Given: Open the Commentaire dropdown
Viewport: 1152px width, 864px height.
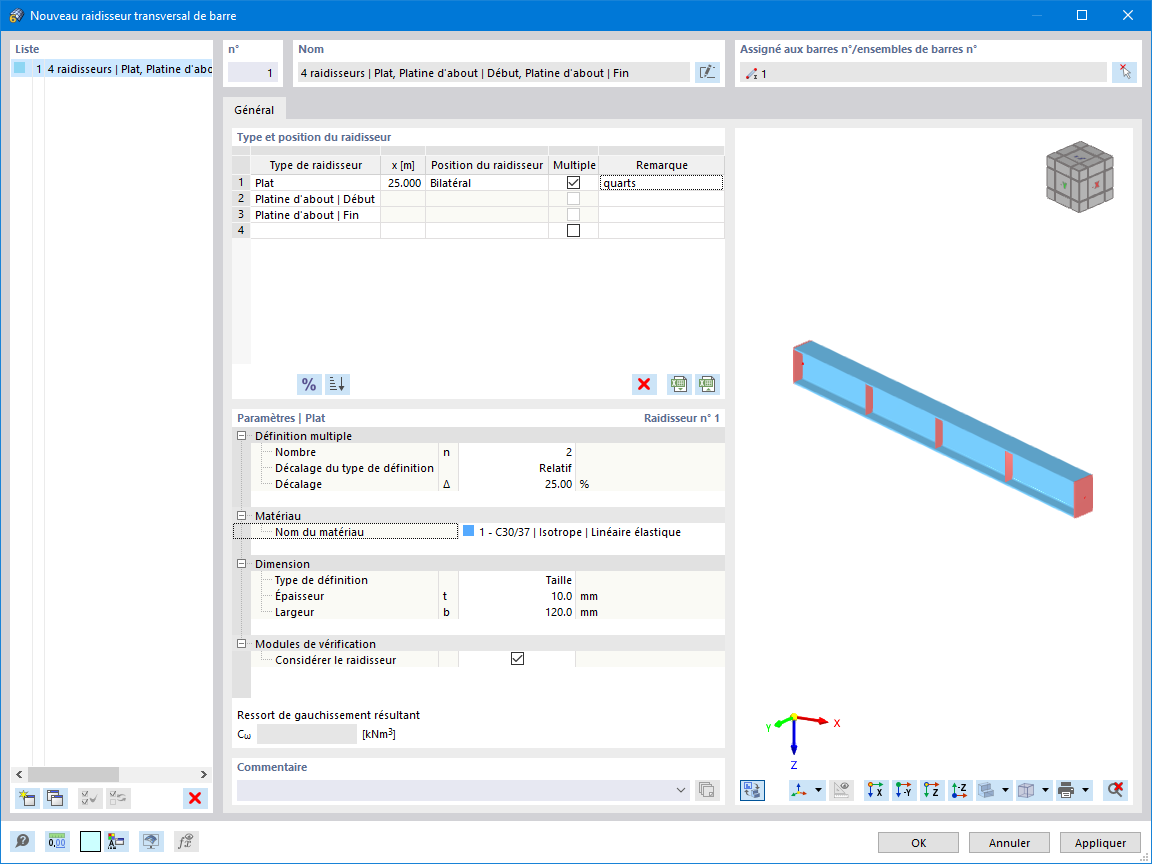Looking at the screenshot, I should click(x=680, y=790).
